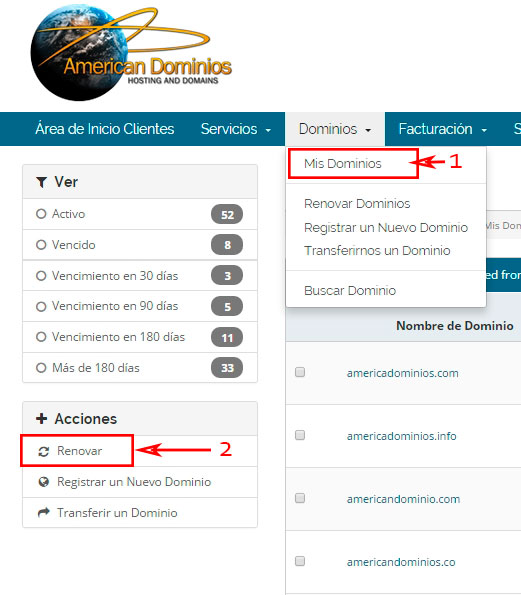Tick the checkbox for americandominios.co

300,561
